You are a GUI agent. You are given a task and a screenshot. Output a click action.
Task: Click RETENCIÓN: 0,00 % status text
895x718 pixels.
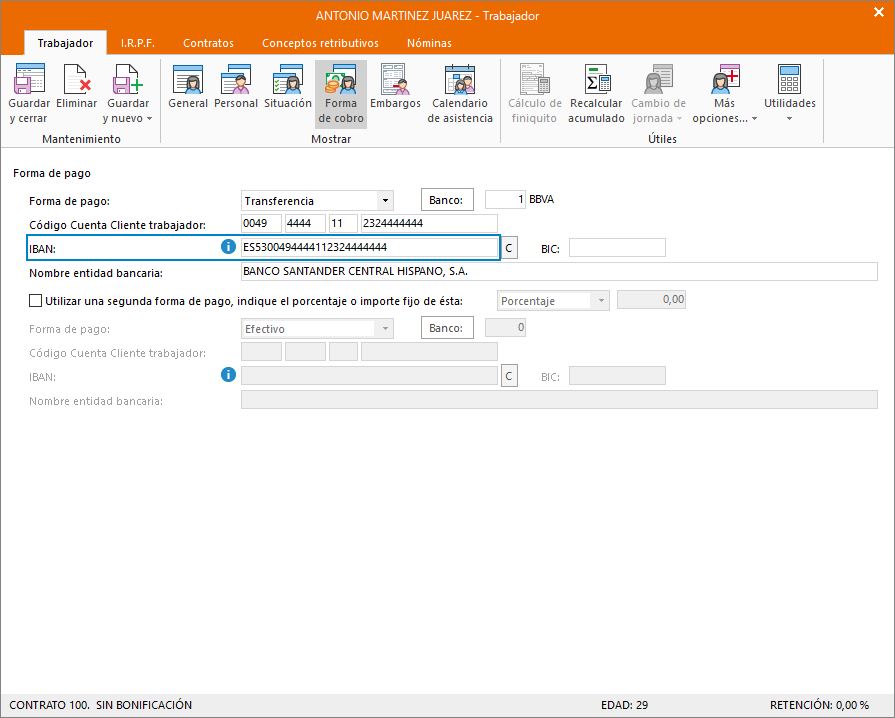point(819,705)
